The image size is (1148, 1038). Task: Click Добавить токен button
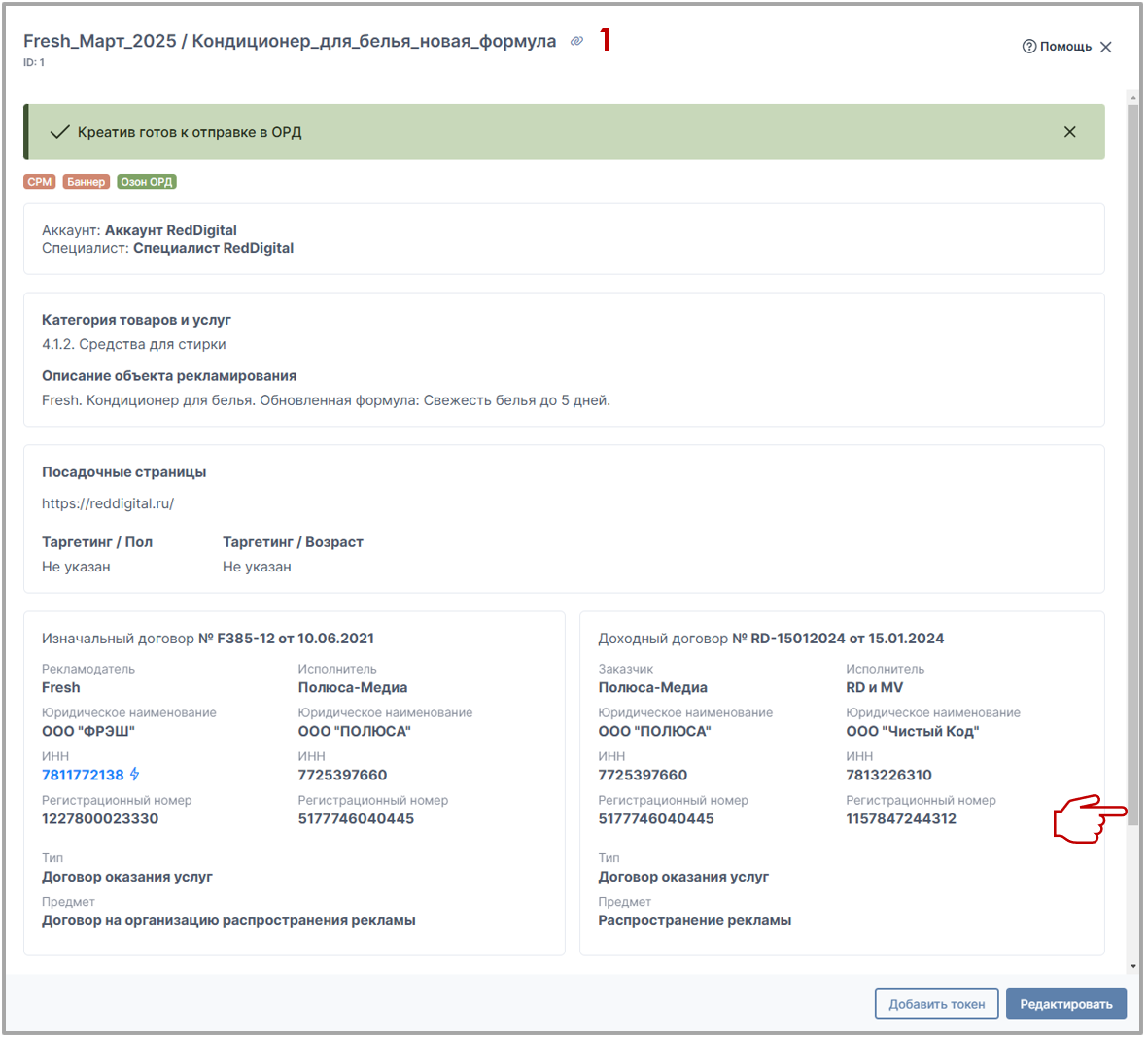(936, 1004)
